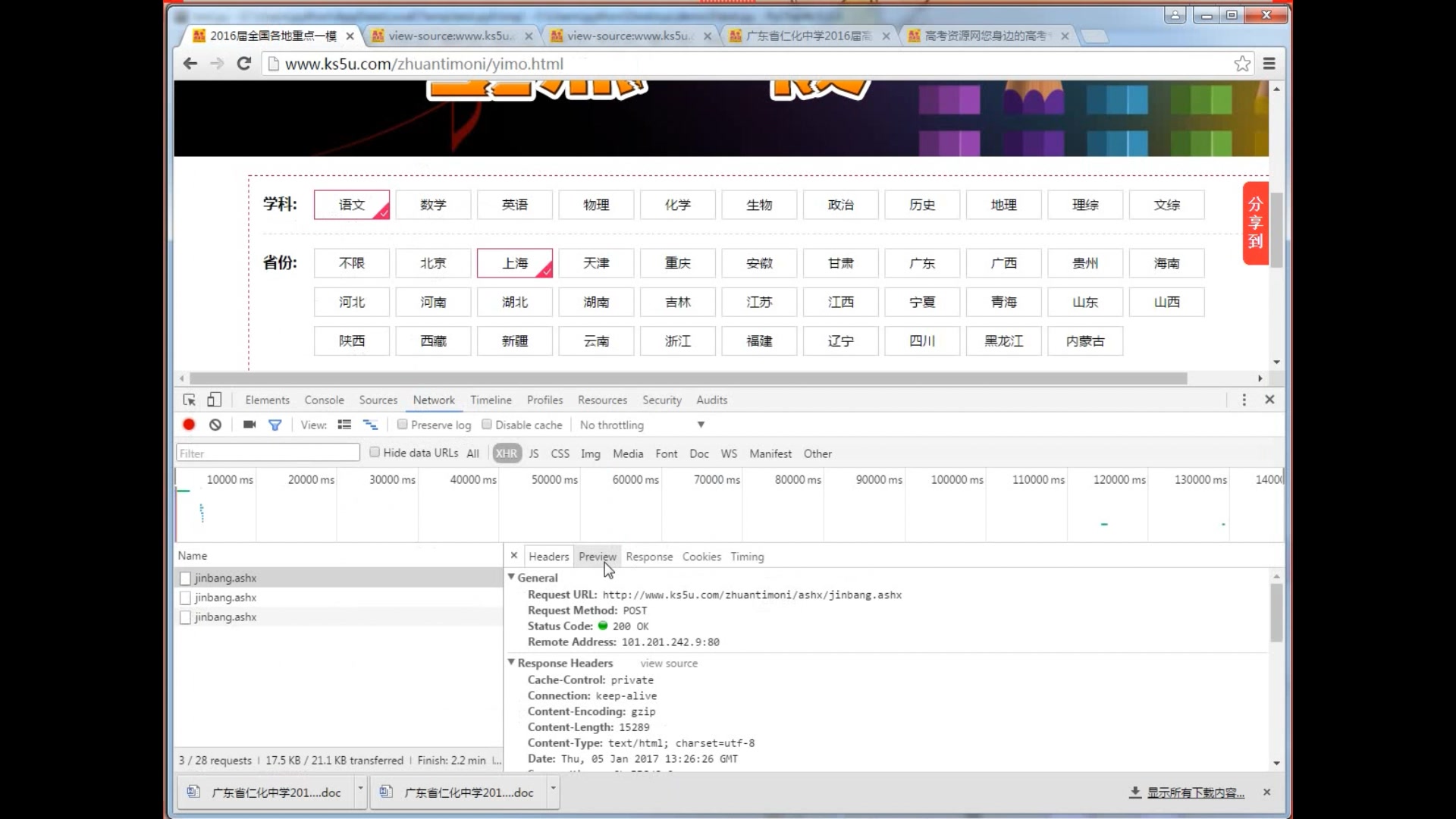The height and width of the screenshot is (819, 1456).
Task: Reload the current page
Action: pyautogui.click(x=243, y=64)
